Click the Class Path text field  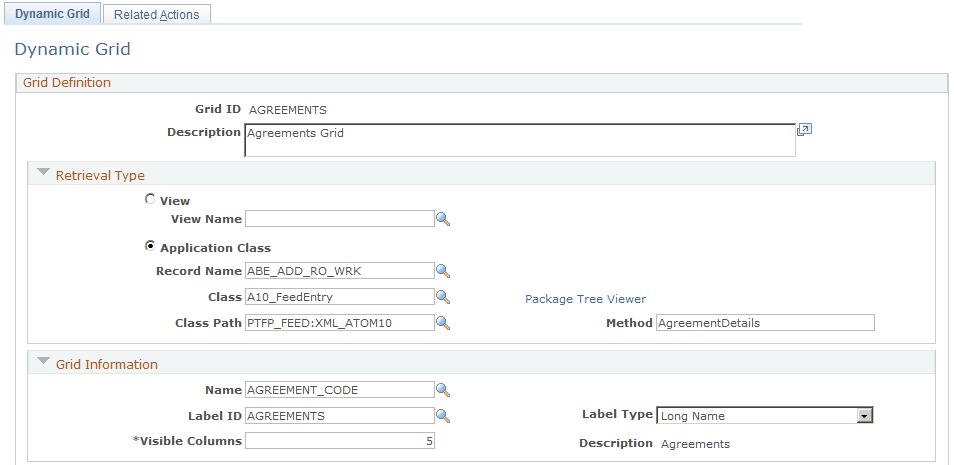pos(340,323)
